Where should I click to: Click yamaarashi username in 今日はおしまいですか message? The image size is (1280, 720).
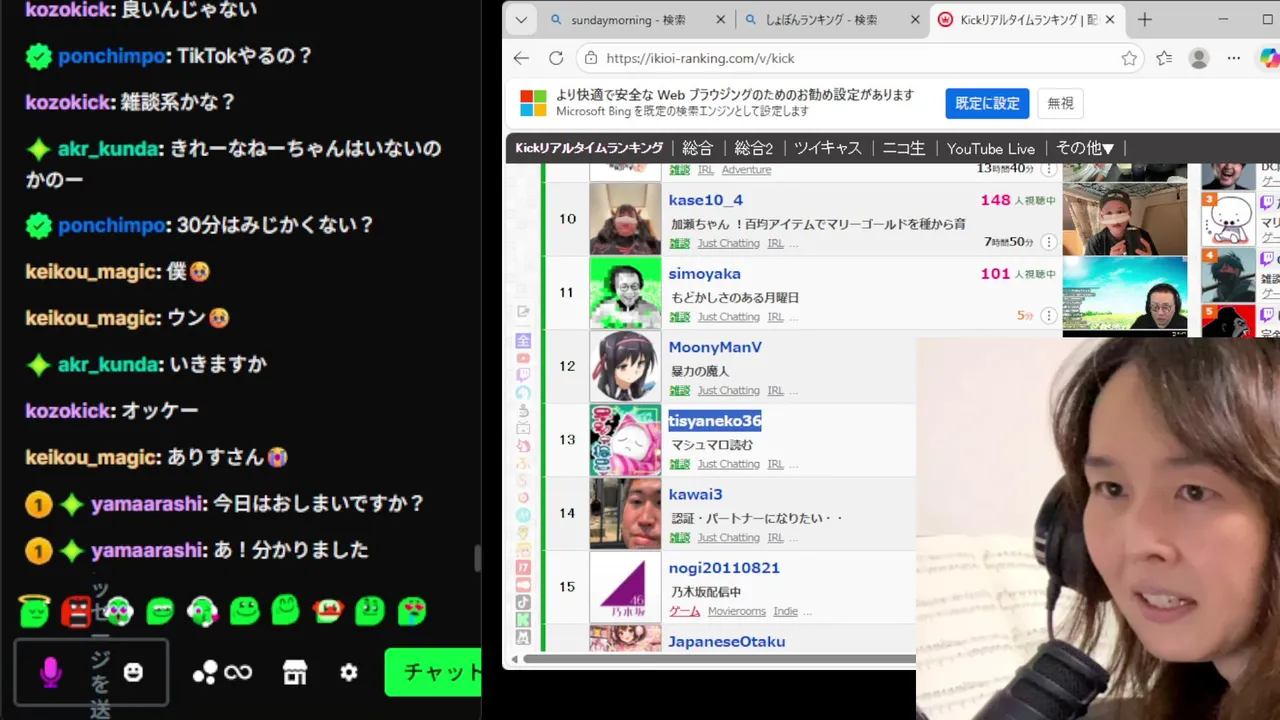[148, 503]
